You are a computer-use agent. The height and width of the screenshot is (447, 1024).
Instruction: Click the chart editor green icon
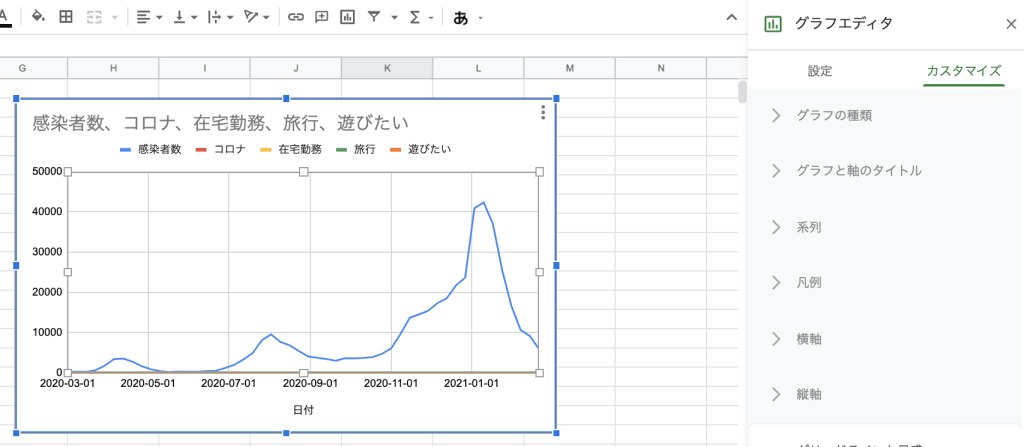(773, 24)
